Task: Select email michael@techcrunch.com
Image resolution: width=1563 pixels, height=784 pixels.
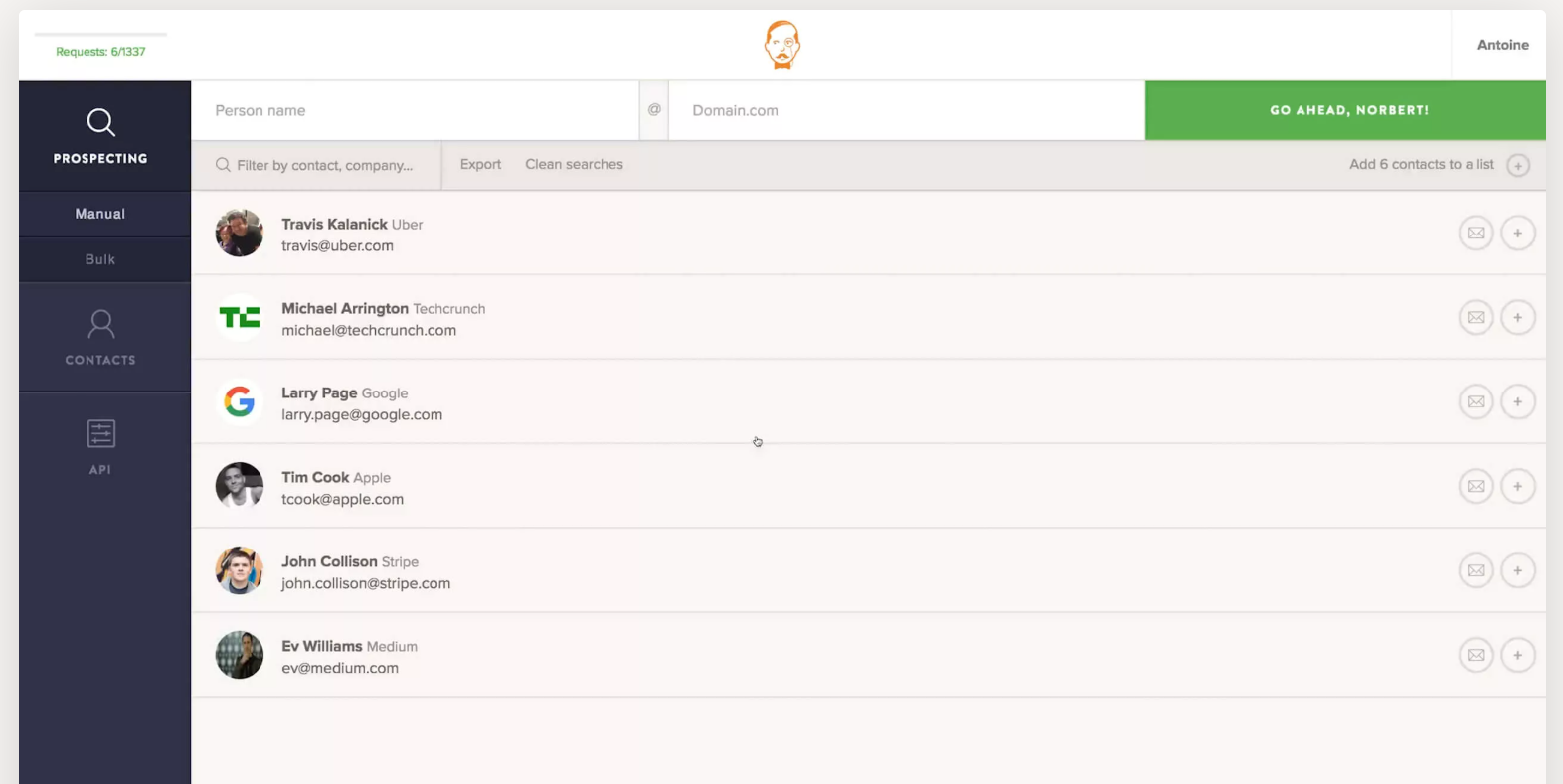Action: (x=369, y=330)
